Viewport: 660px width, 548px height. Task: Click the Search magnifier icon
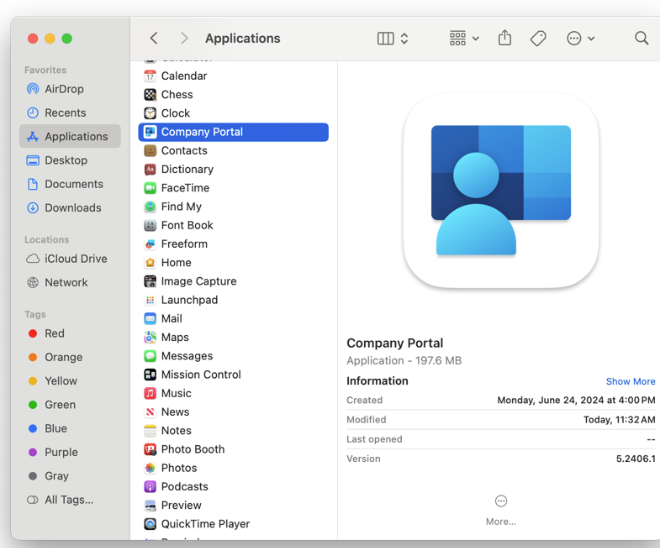[x=641, y=38]
